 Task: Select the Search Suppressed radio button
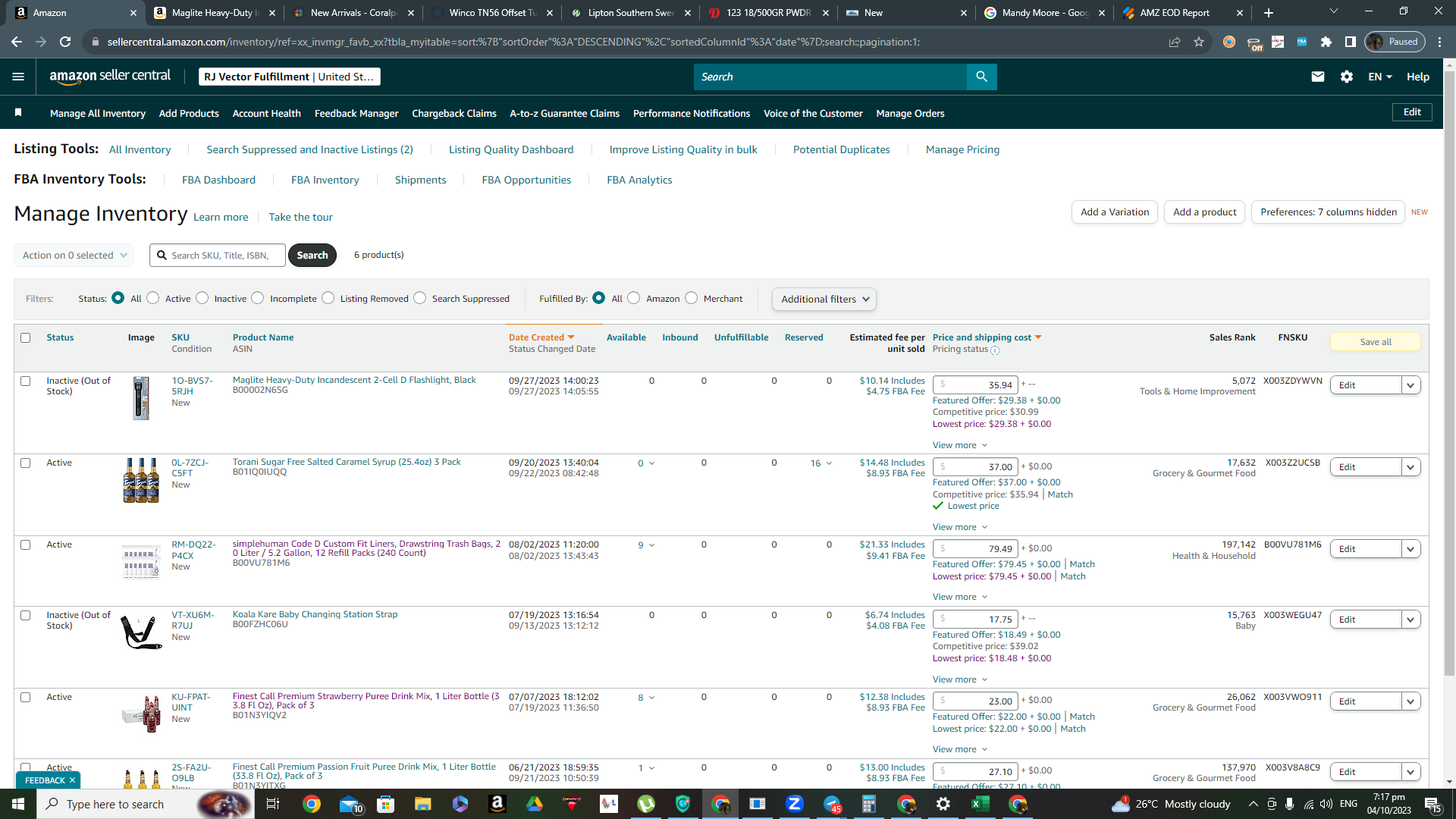(420, 298)
